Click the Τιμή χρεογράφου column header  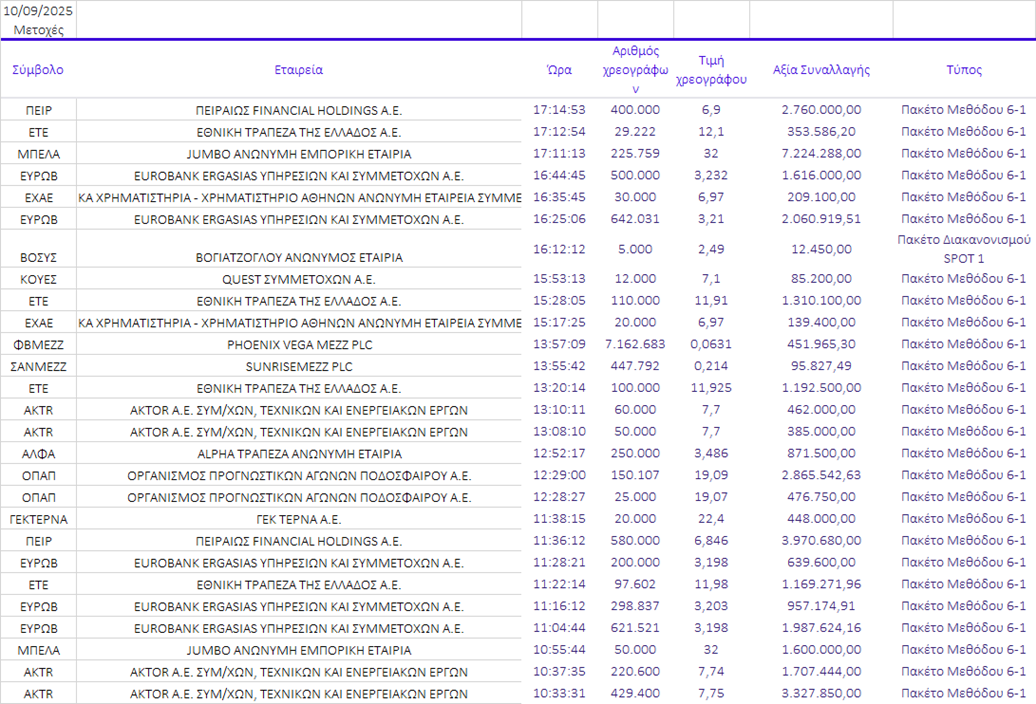point(711,70)
